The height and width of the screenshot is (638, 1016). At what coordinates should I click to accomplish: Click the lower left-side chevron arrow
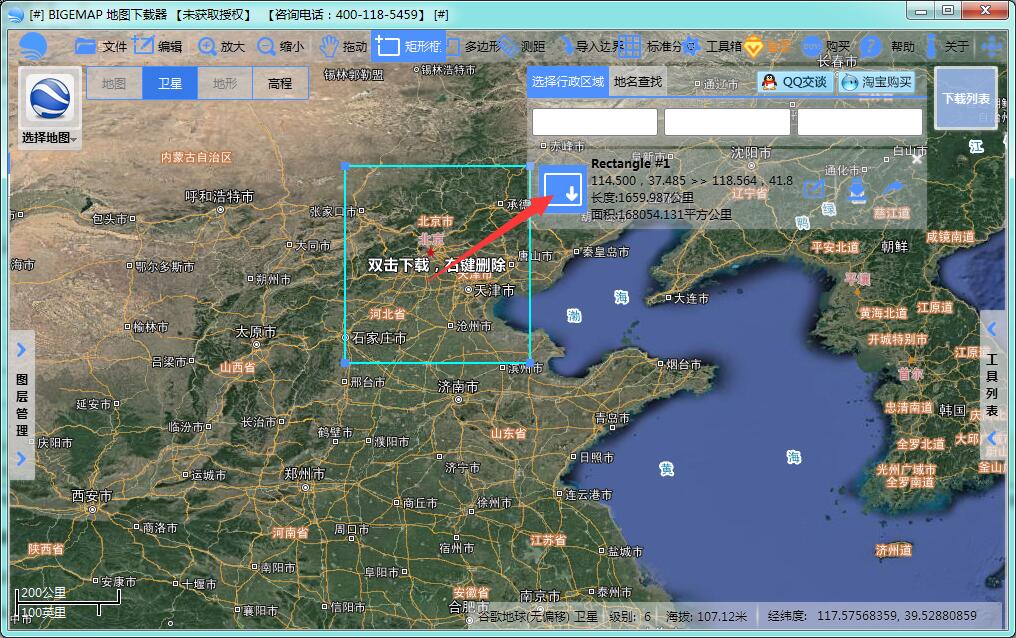click(x=21, y=459)
